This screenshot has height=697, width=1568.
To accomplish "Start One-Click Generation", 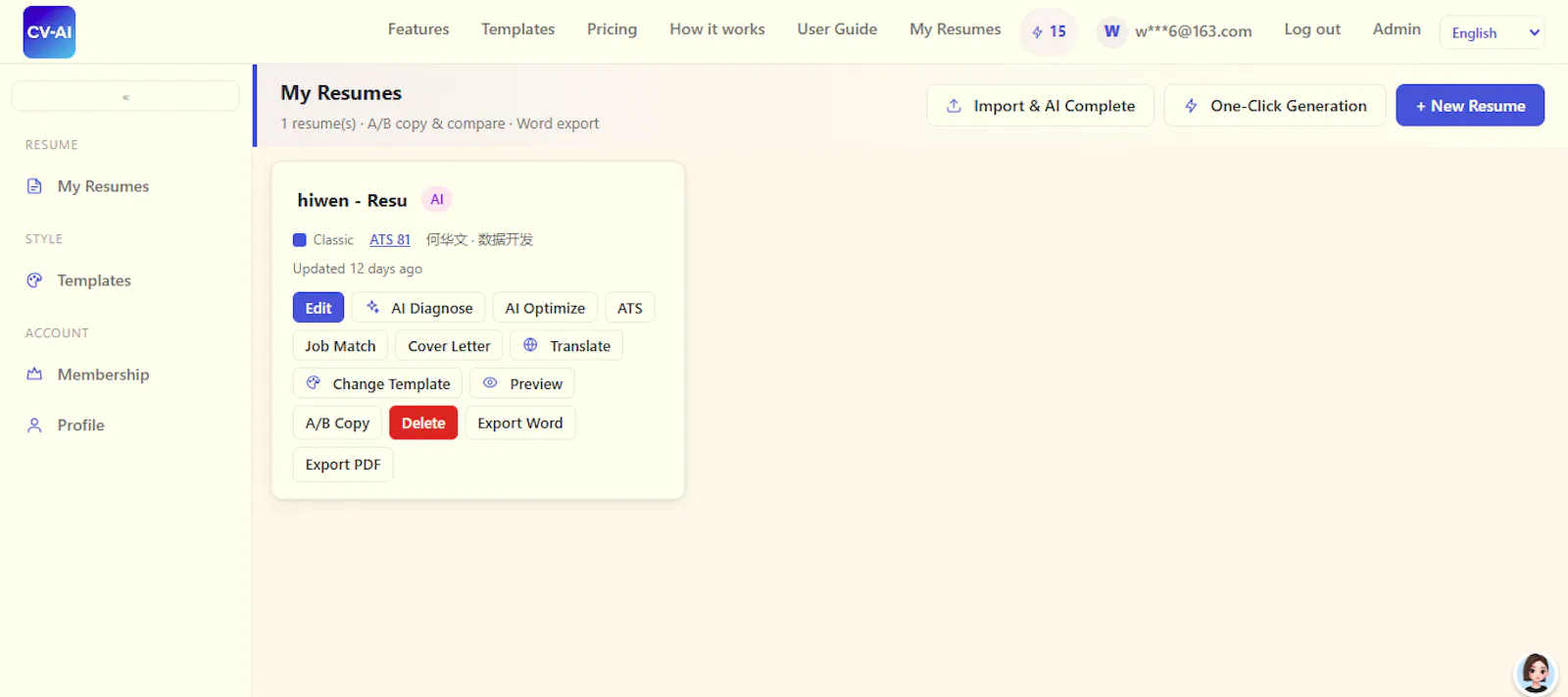I will [1275, 106].
